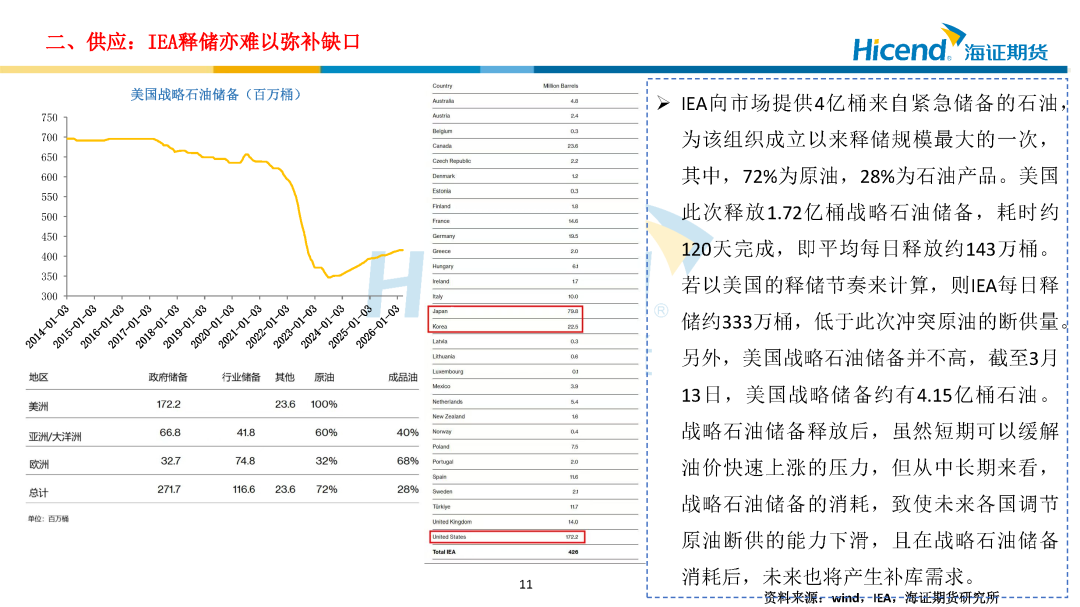Click the source line '资料来源：wind，IEA，海证期货研究所'
Viewport: 1080px width, 607px height.
[x=881, y=597]
